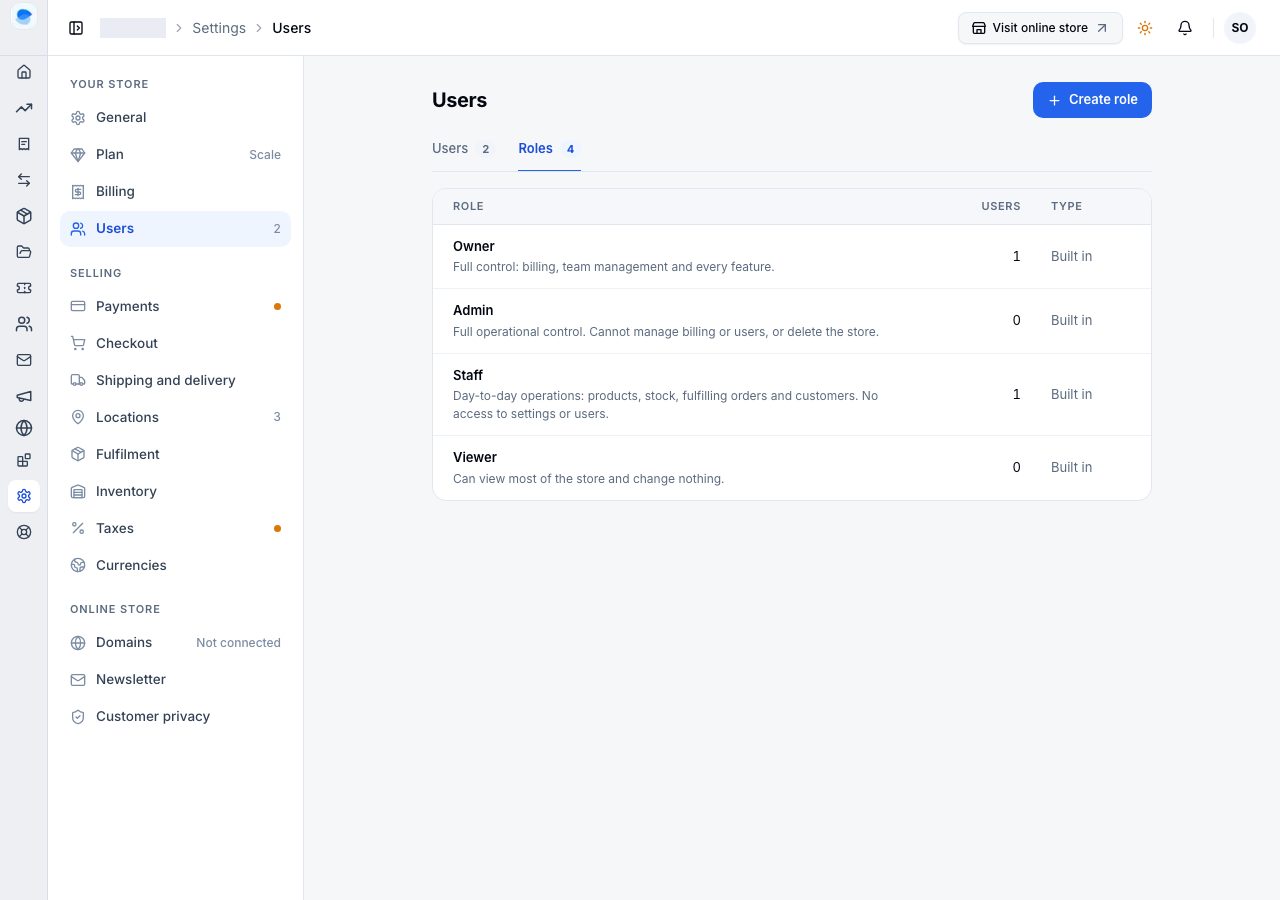Open the analytics trend-line icon
Screen dimensions: 1280x900
24,108
